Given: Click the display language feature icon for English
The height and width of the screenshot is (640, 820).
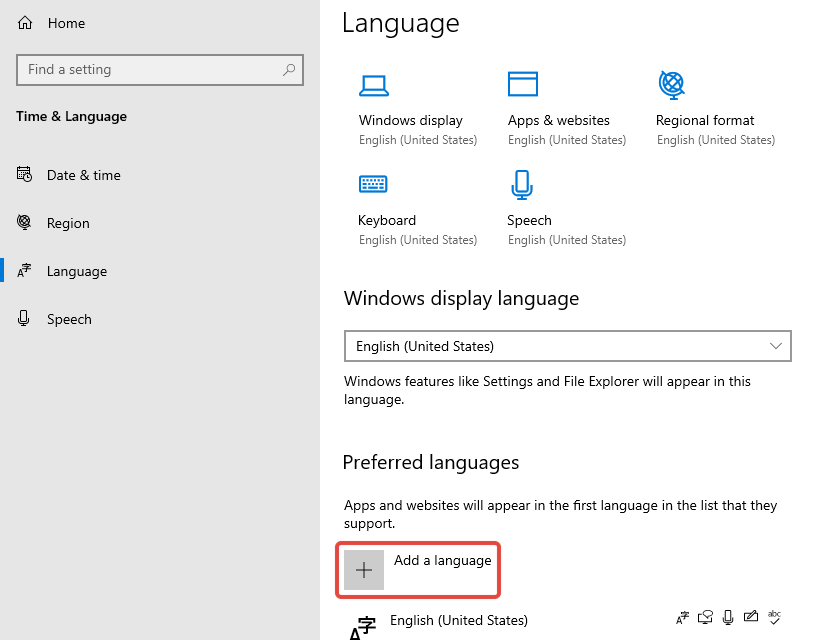Looking at the screenshot, I should pos(682,618).
